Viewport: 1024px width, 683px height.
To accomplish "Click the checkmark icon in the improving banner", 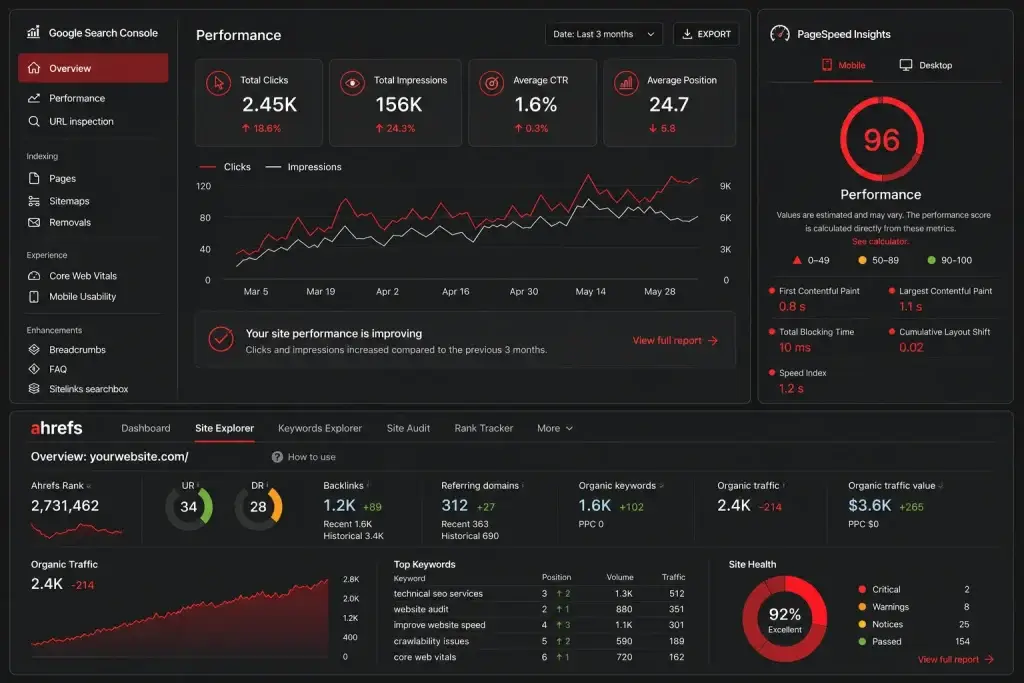I will [221, 339].
